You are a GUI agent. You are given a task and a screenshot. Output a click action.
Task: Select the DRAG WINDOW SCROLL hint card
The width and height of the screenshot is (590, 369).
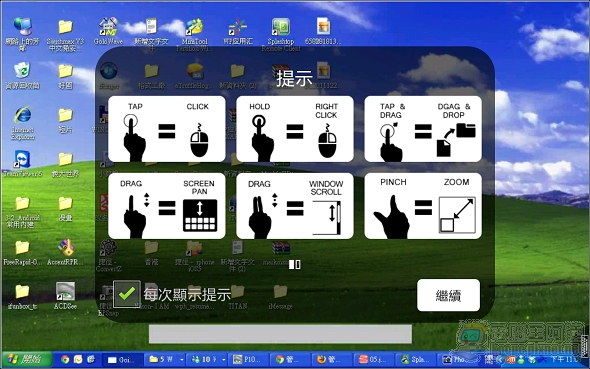tap(295, 206)
